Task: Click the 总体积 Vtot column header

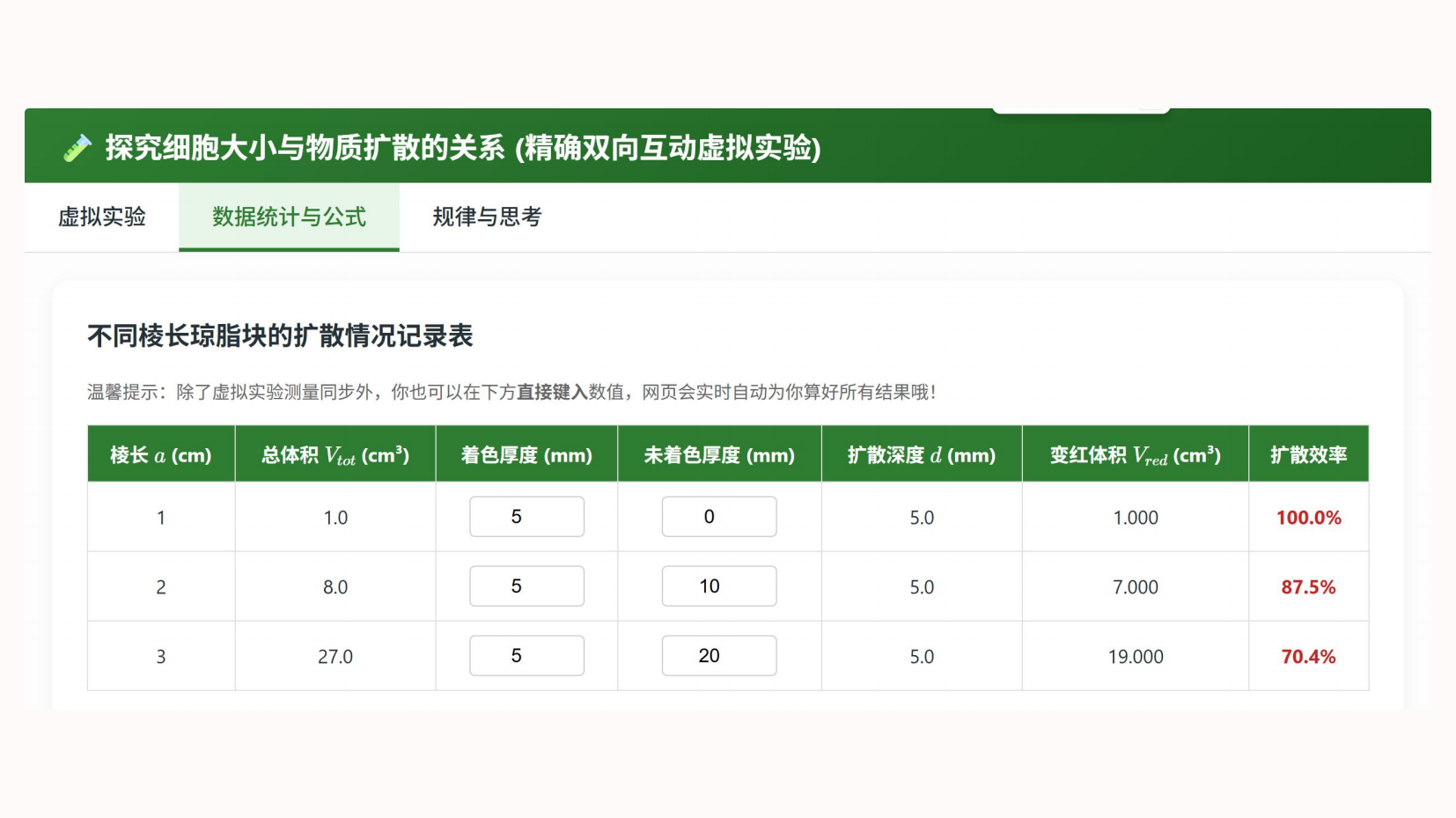Action: [x=335, y=454]
